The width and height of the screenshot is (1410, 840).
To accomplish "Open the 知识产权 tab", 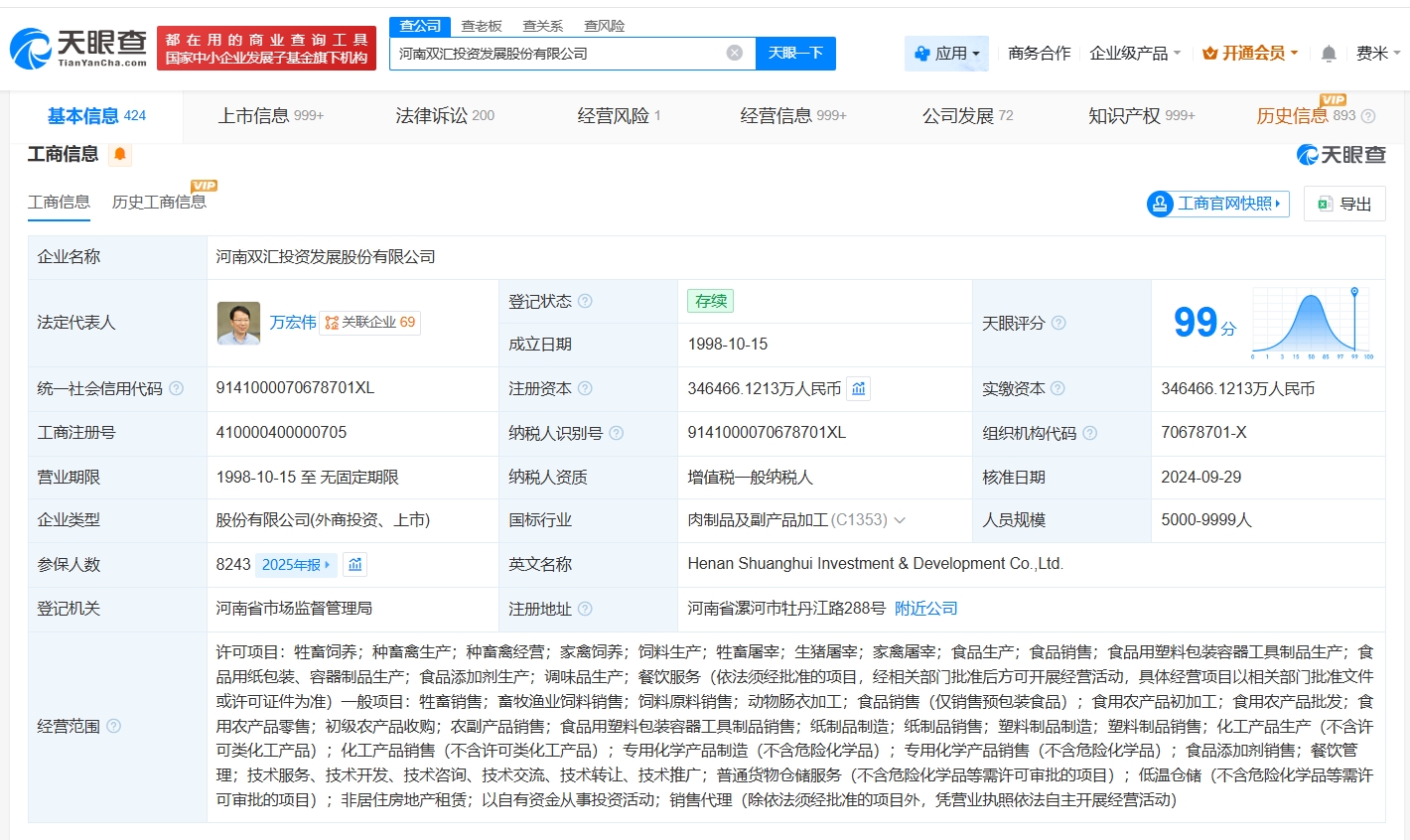I will (1142, 116).
